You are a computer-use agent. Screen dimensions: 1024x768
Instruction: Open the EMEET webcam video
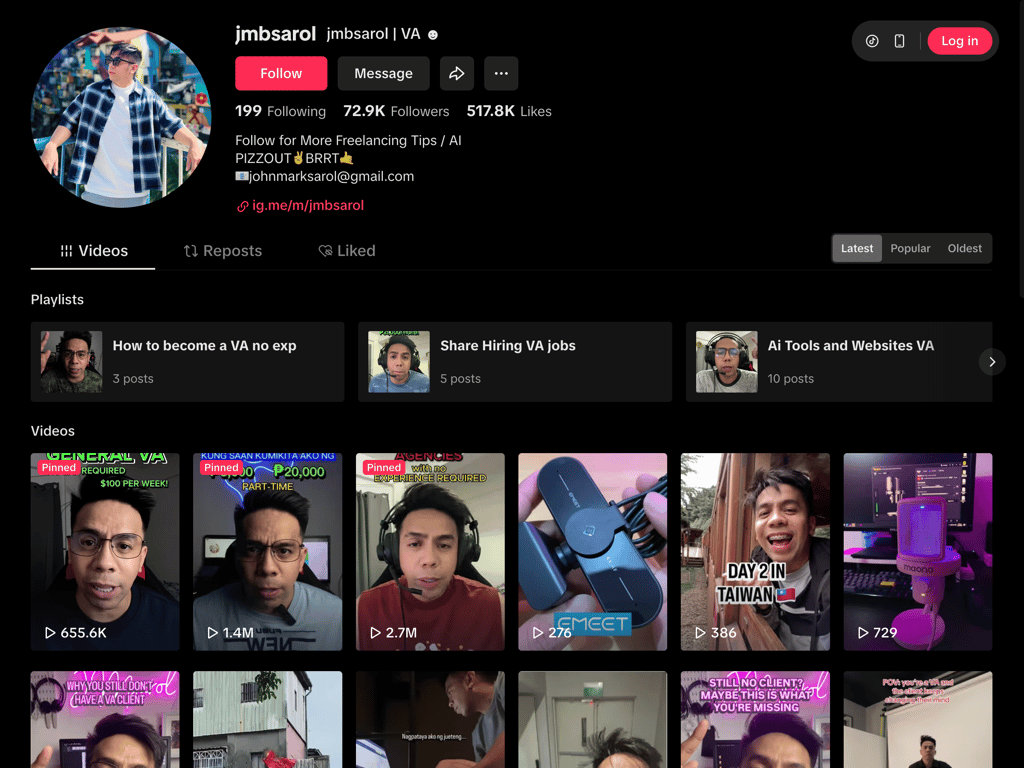point(593,552)
